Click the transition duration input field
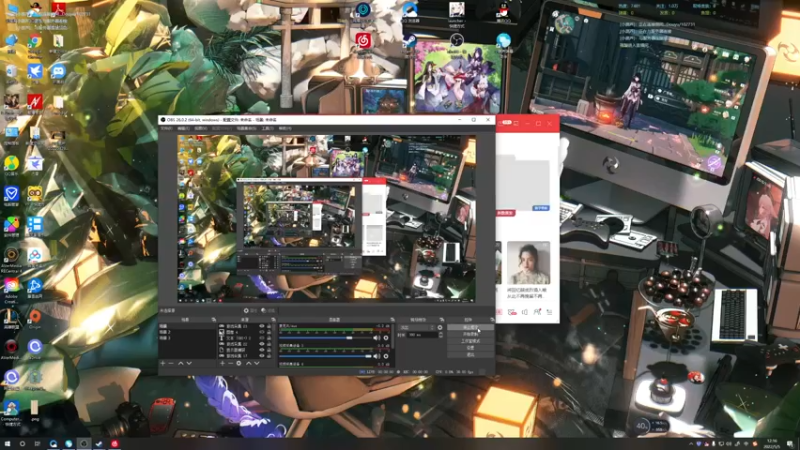This screenshot has width=800, height=450. (422, 335)
